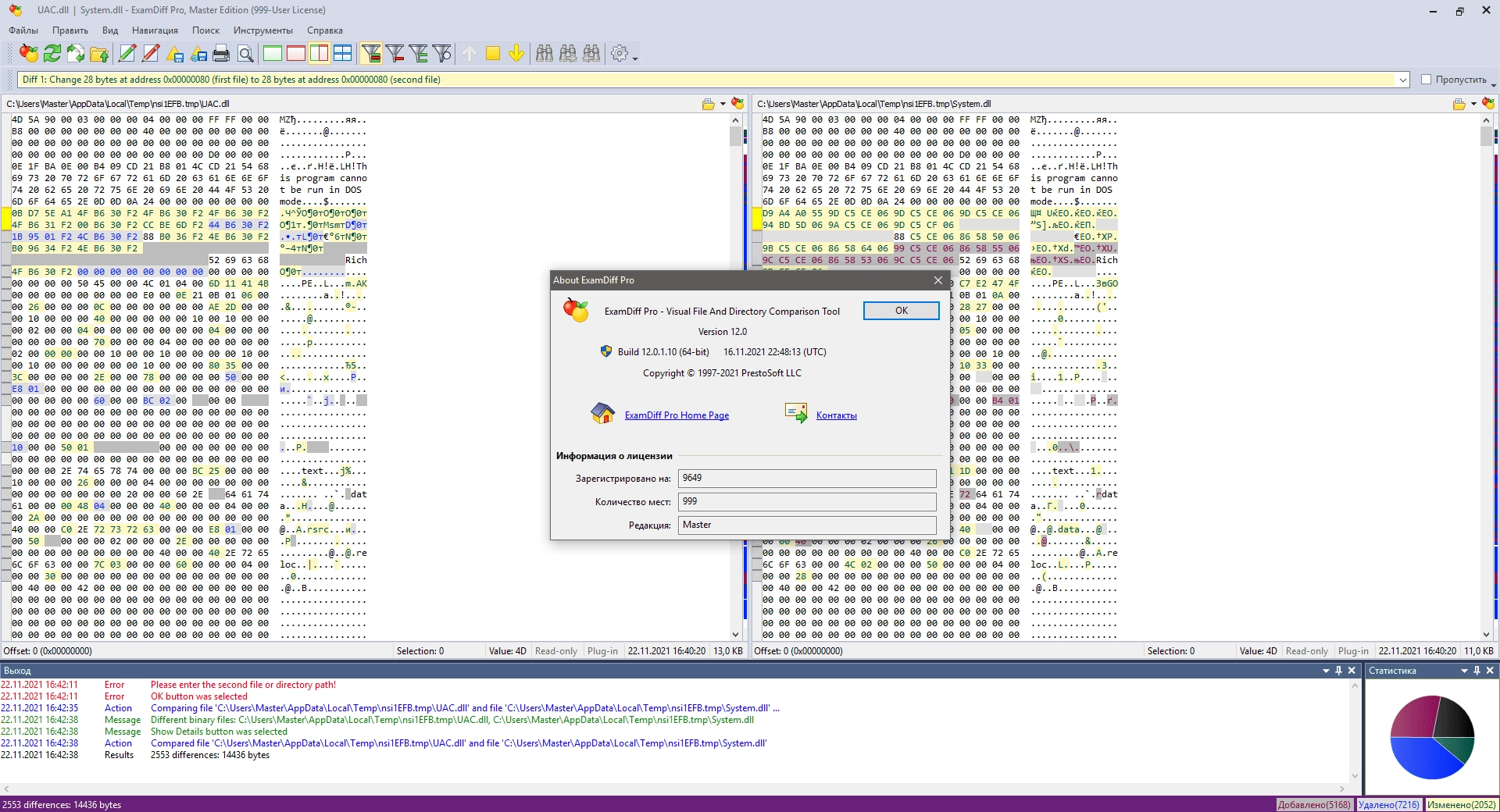Click the Добавлено(5168) status legend
This screenshot has height=812, width=1500.
click(x=1314, y=804)
